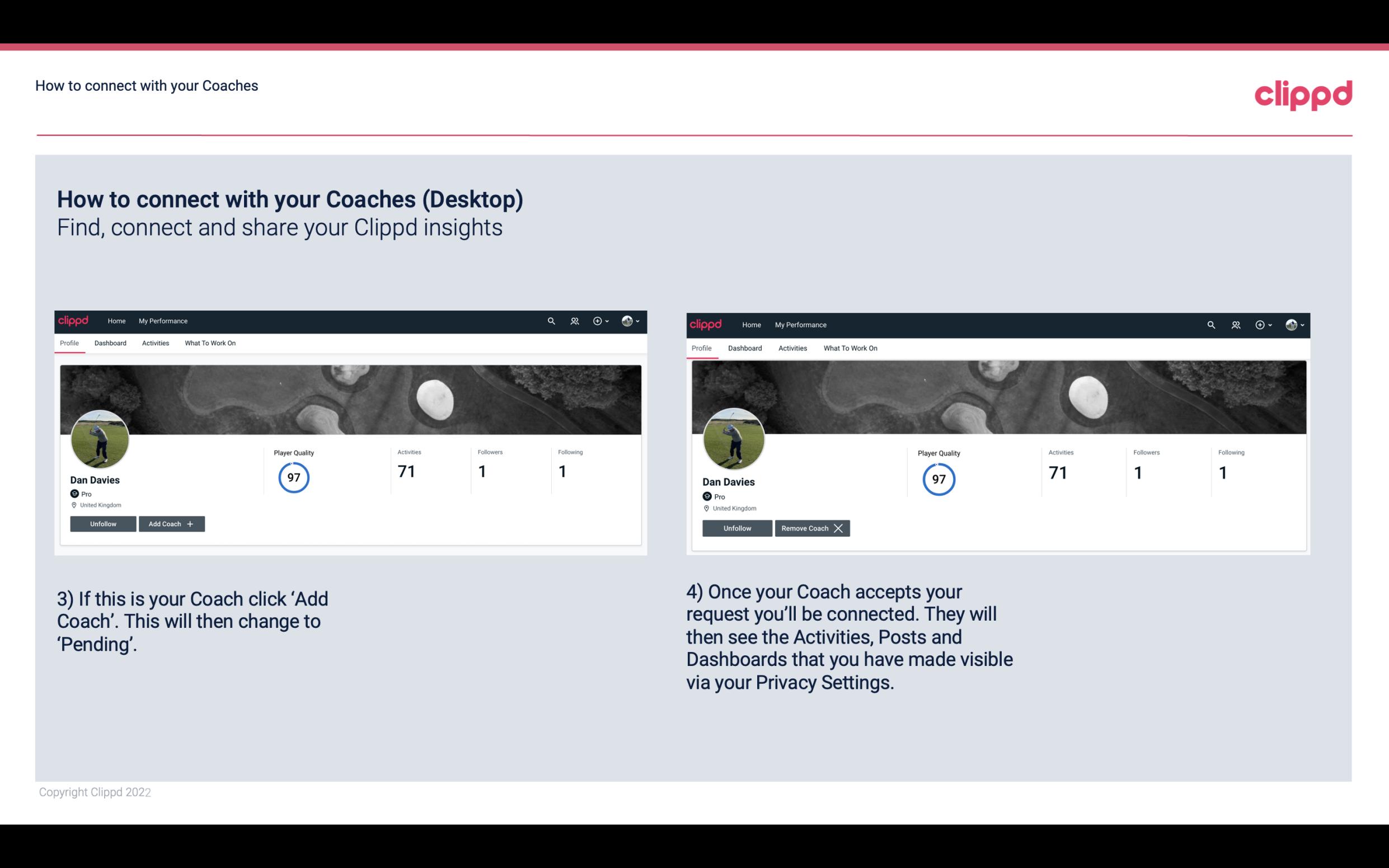Click 'Remove Coach' button on connected profile
Image resolution: width=1389 pixels, height=868 pixels.
click(811, 527)
